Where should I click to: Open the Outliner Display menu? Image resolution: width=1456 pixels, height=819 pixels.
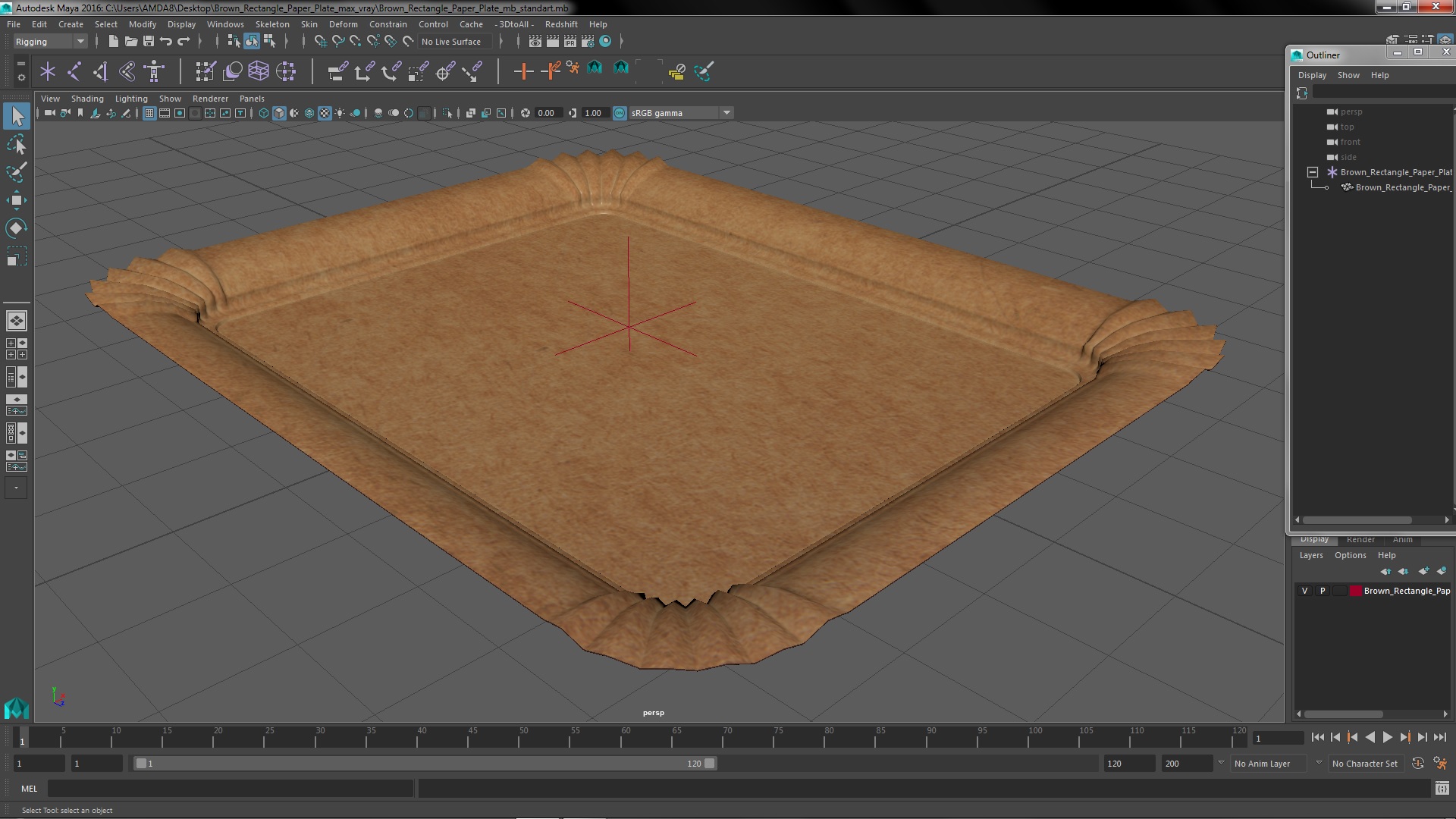1312,75
